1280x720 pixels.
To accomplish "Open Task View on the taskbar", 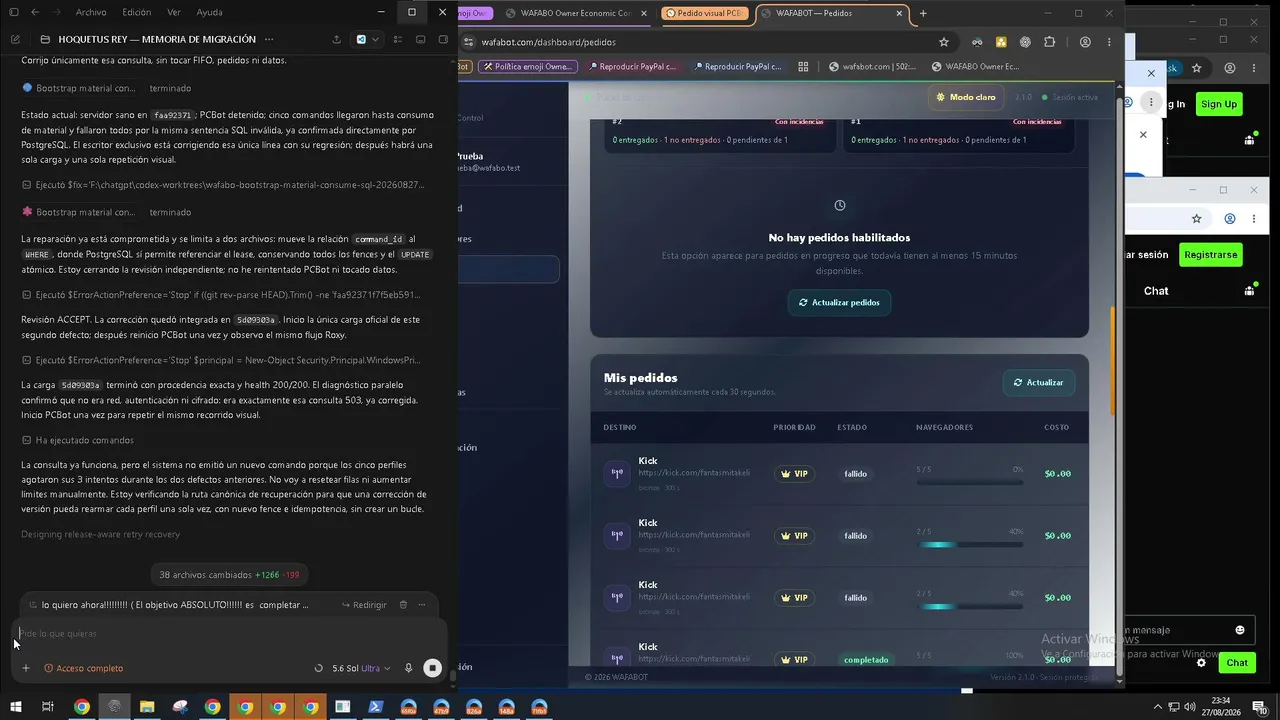I will point(47,707).
